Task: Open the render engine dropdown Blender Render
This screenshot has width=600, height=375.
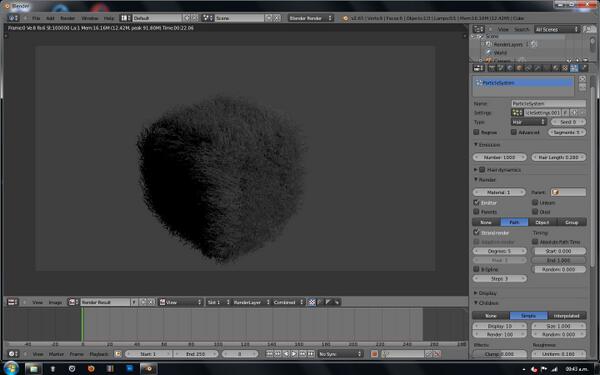Action: click(311, 18)
